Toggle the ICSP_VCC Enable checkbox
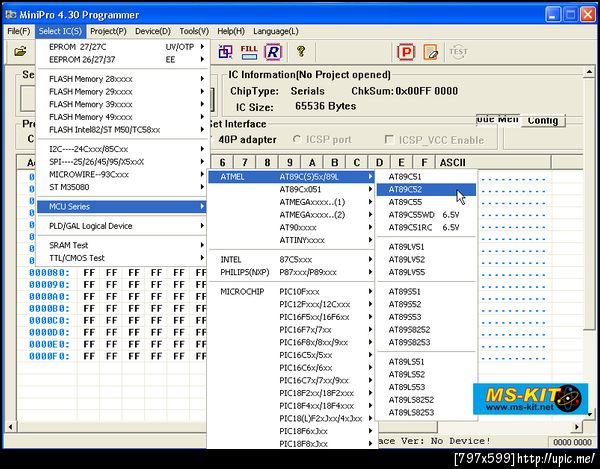600x469 pixels. click(x=389, y=140)
